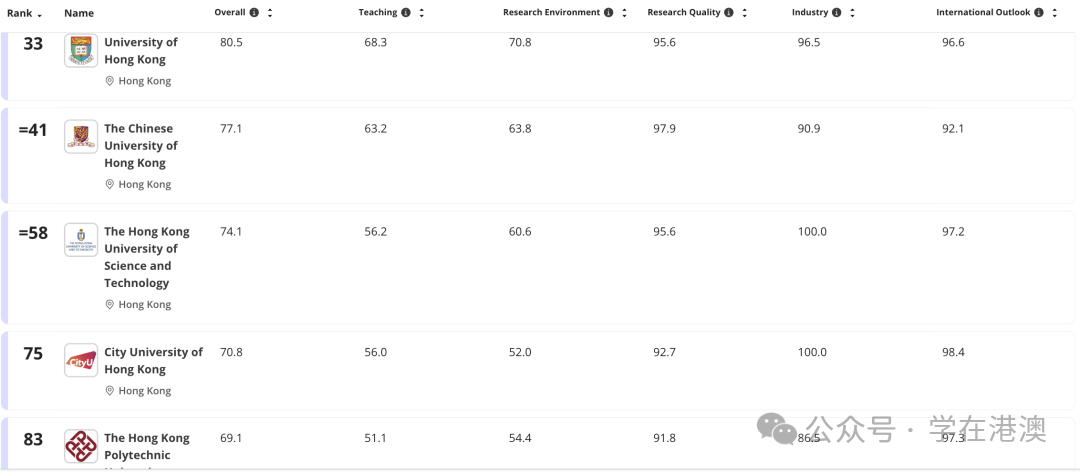Open City University of Hong Kong link
Viewport: 1080px width, 472px height.
pyautogui.click(x=153, y=360)
